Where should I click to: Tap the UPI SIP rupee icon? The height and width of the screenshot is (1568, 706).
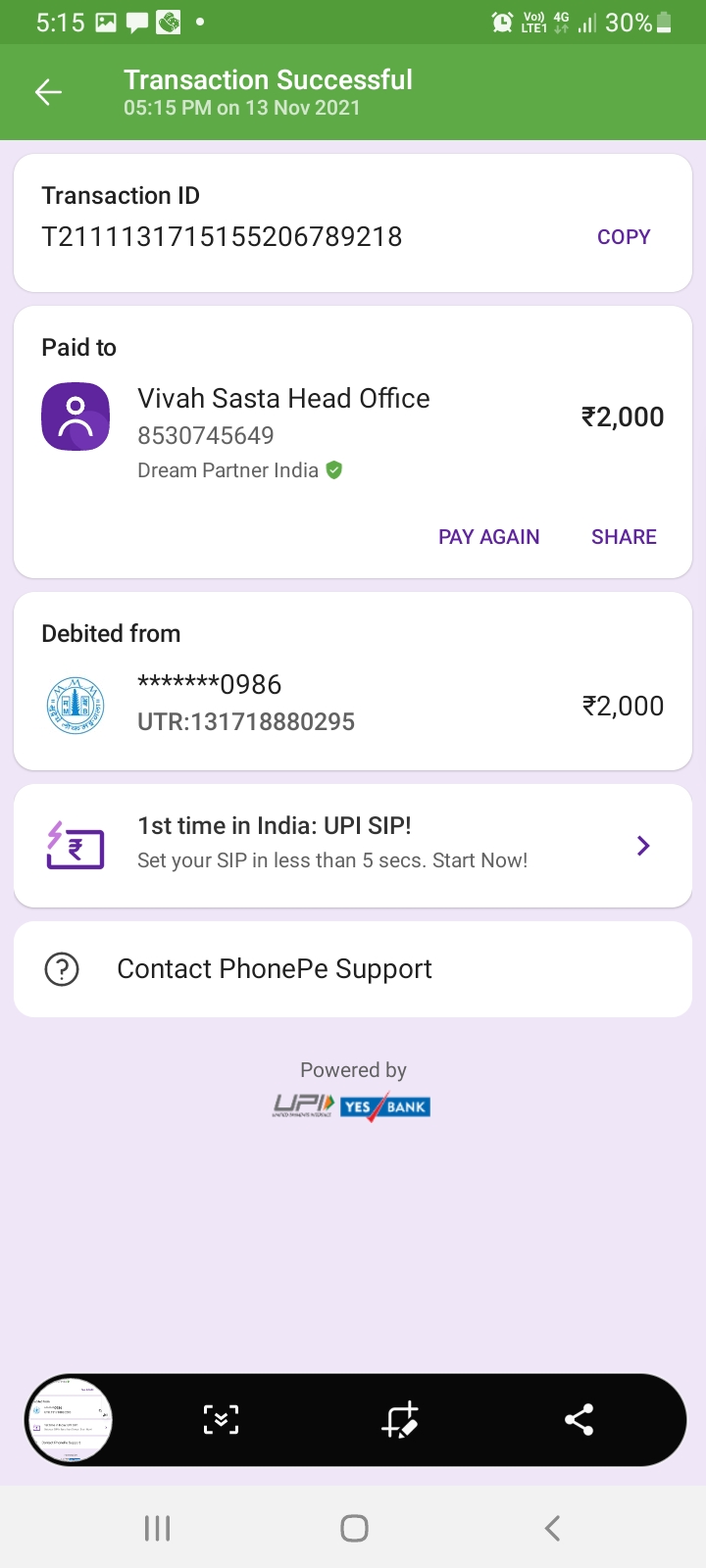[76, 846]
